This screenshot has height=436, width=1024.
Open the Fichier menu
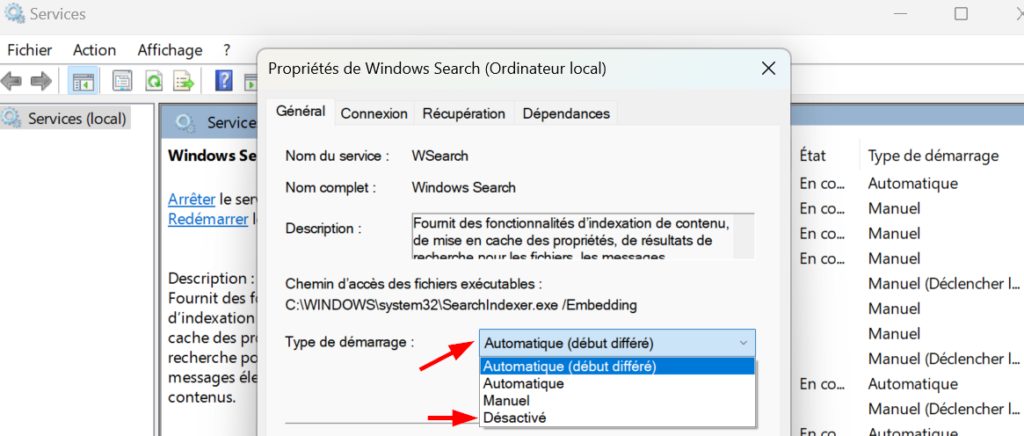point(29,50)
